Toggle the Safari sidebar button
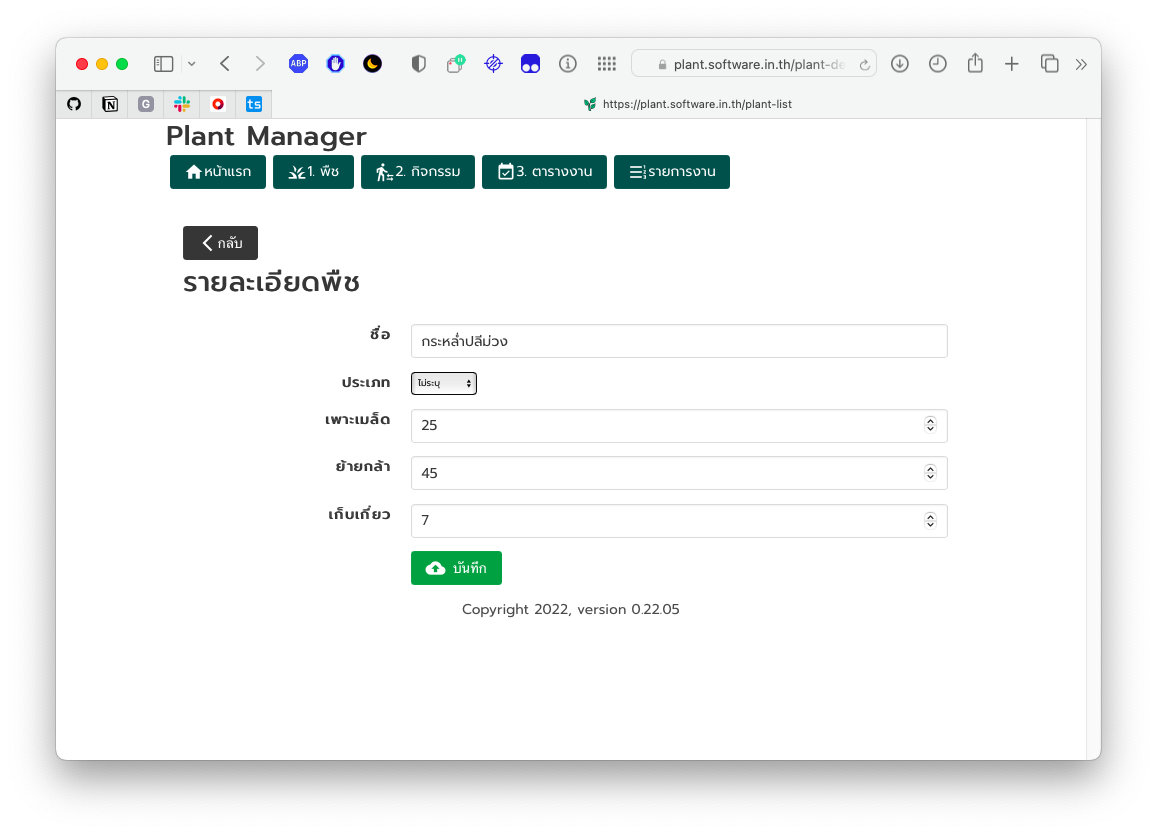 coord(164,64)
